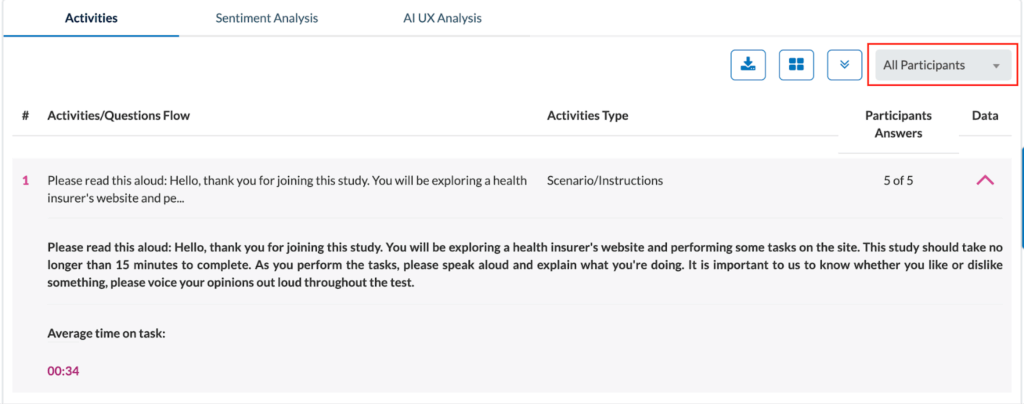Image resolution: width=1024 pixels, height=404 pixels.
Task: Click the 00:34 average time value
Action: tap(63, 372)
